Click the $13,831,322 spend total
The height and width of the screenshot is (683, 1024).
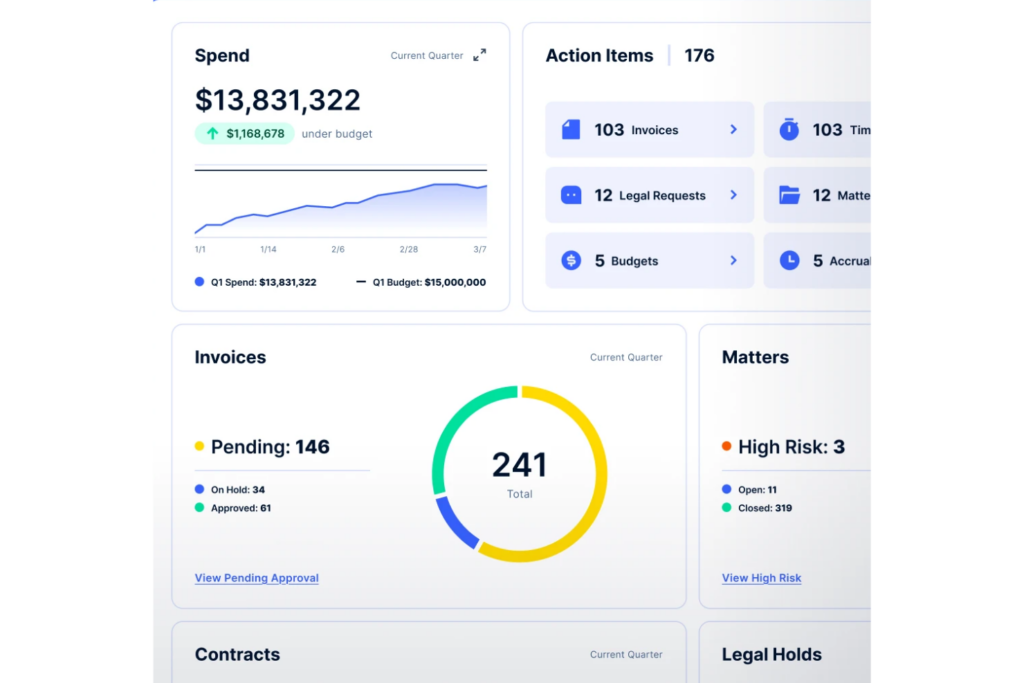coord(278,100)
